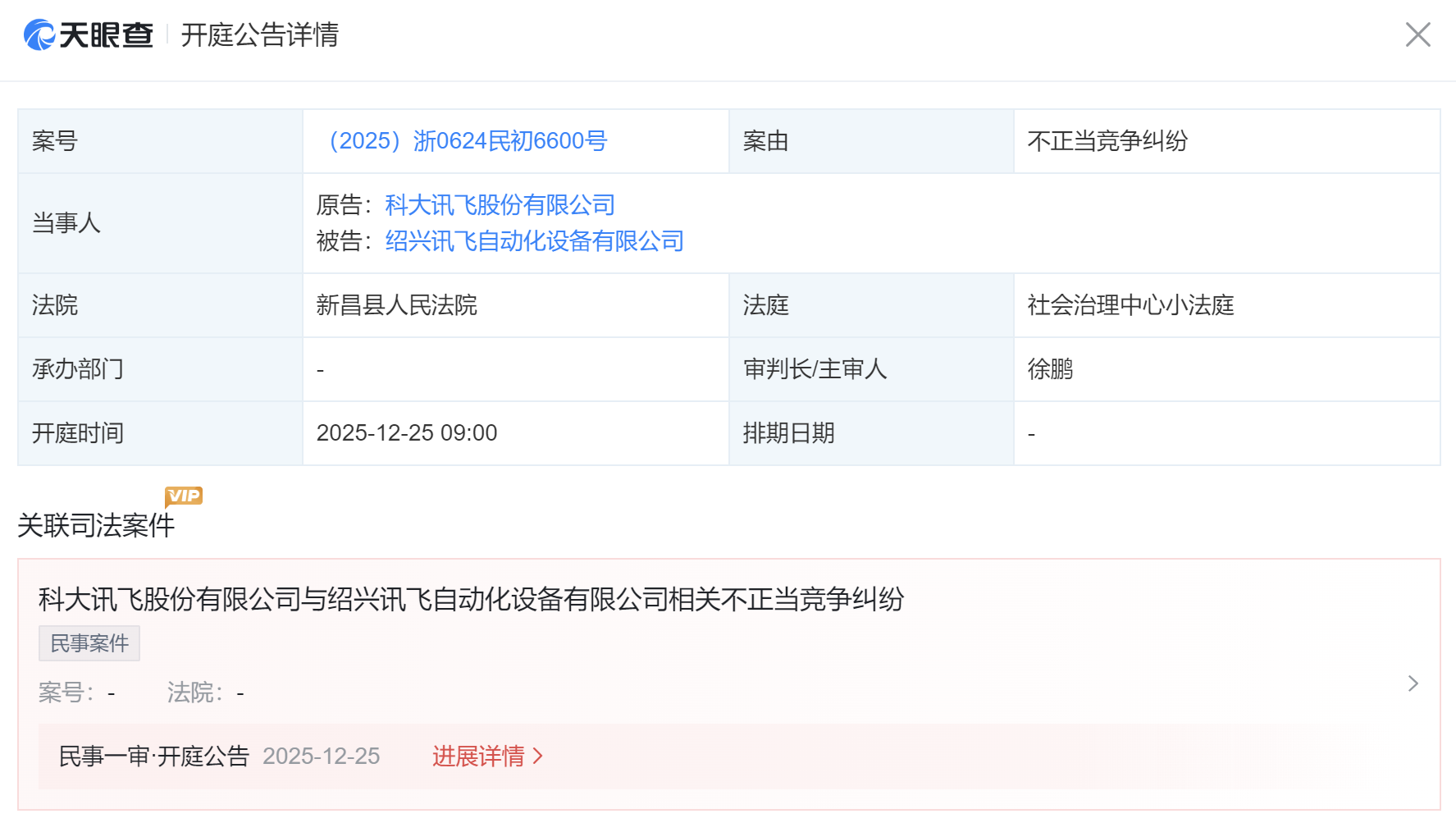Select hearing time 2025-12-25 09:00
The image size is (1456, 832).
tap(407, 433)
